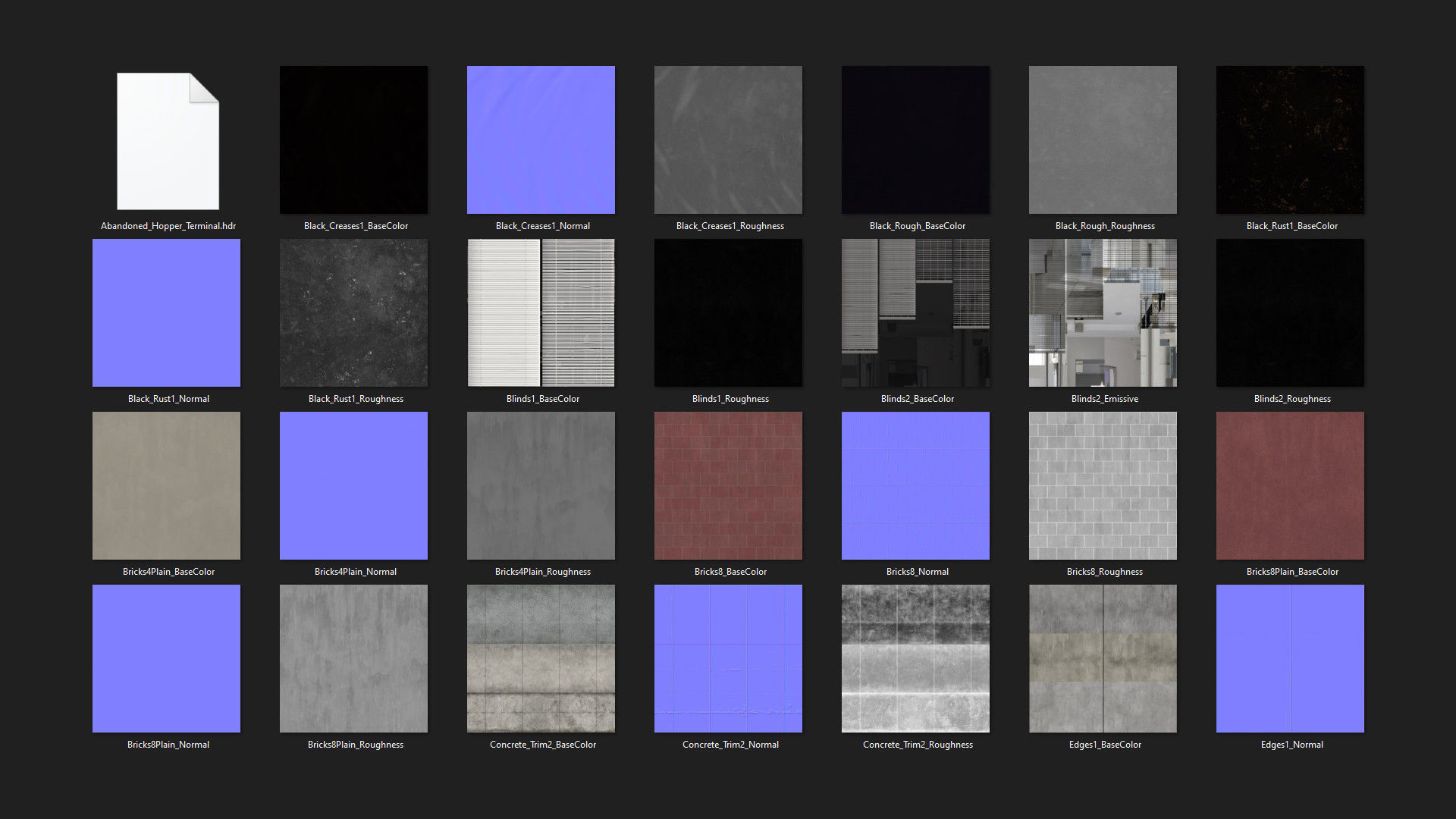Click the Bricks8Plain_Roughness file name label
The width and height of the screenshot is (1456, 819).
(355, 745)
